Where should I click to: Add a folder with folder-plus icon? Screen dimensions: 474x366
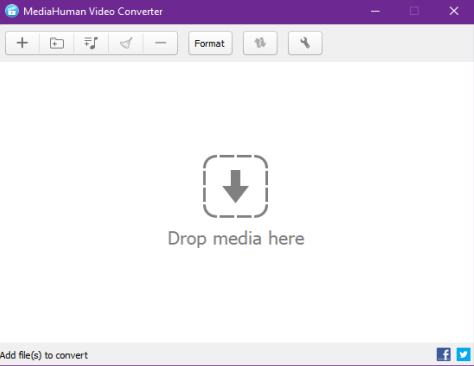57,43
